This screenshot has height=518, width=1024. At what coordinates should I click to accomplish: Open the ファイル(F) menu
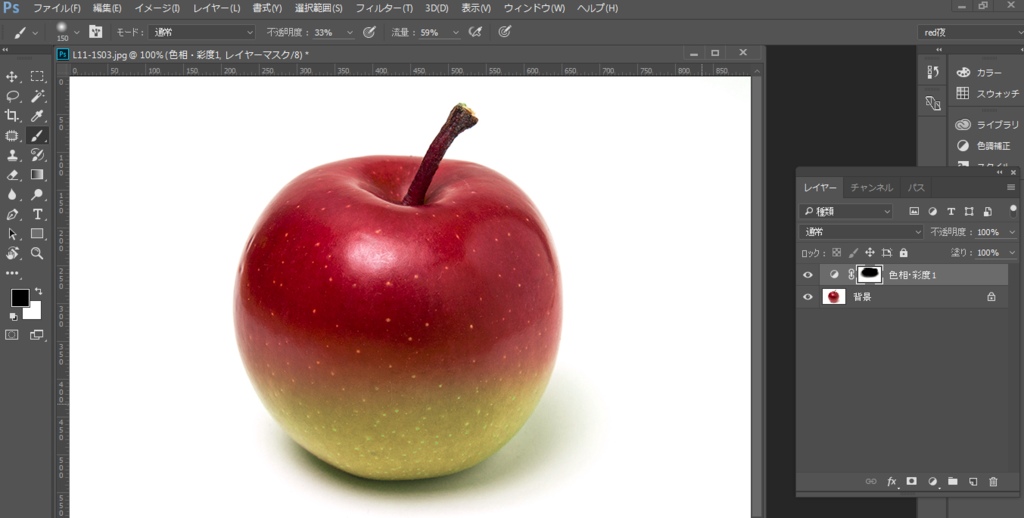point(57,8)
